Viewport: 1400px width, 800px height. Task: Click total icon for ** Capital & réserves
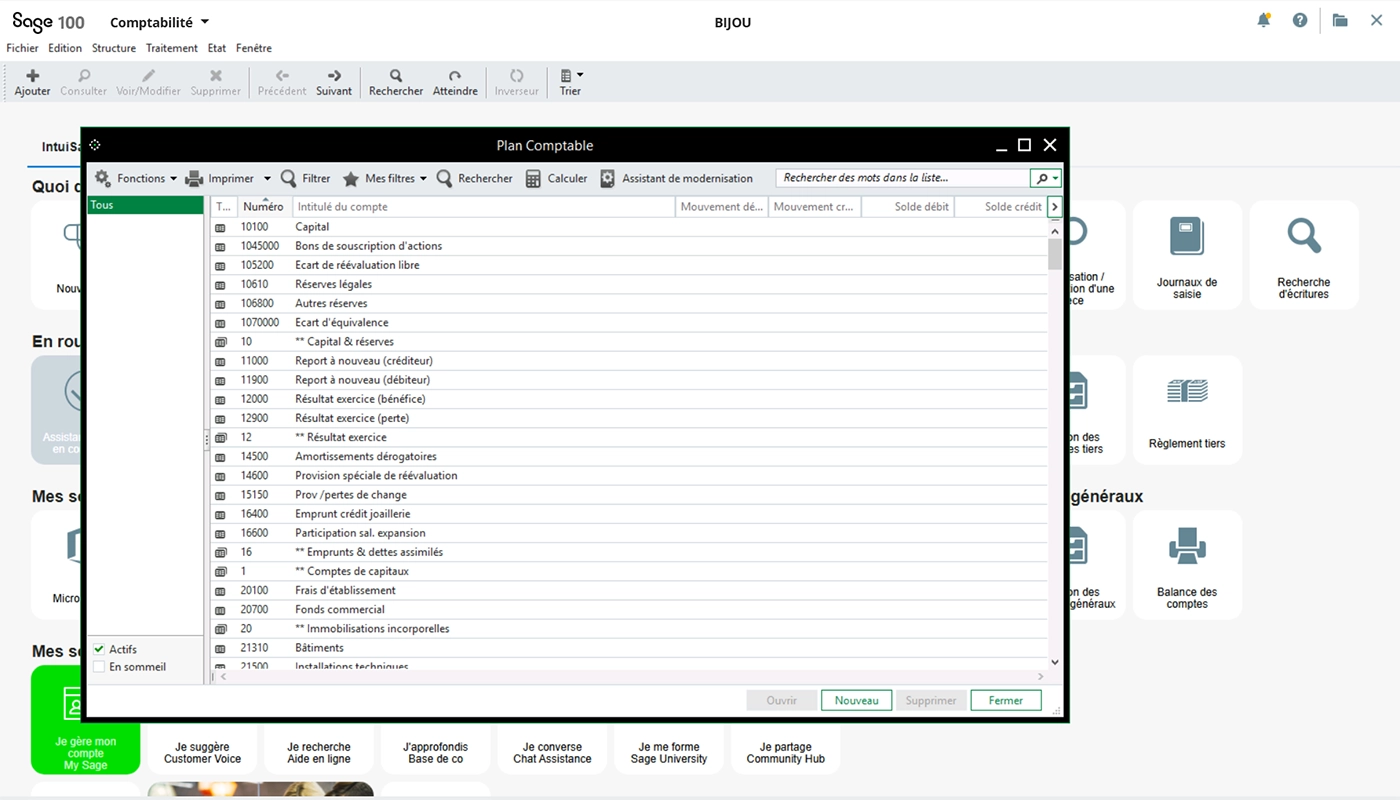pos(221,342)
